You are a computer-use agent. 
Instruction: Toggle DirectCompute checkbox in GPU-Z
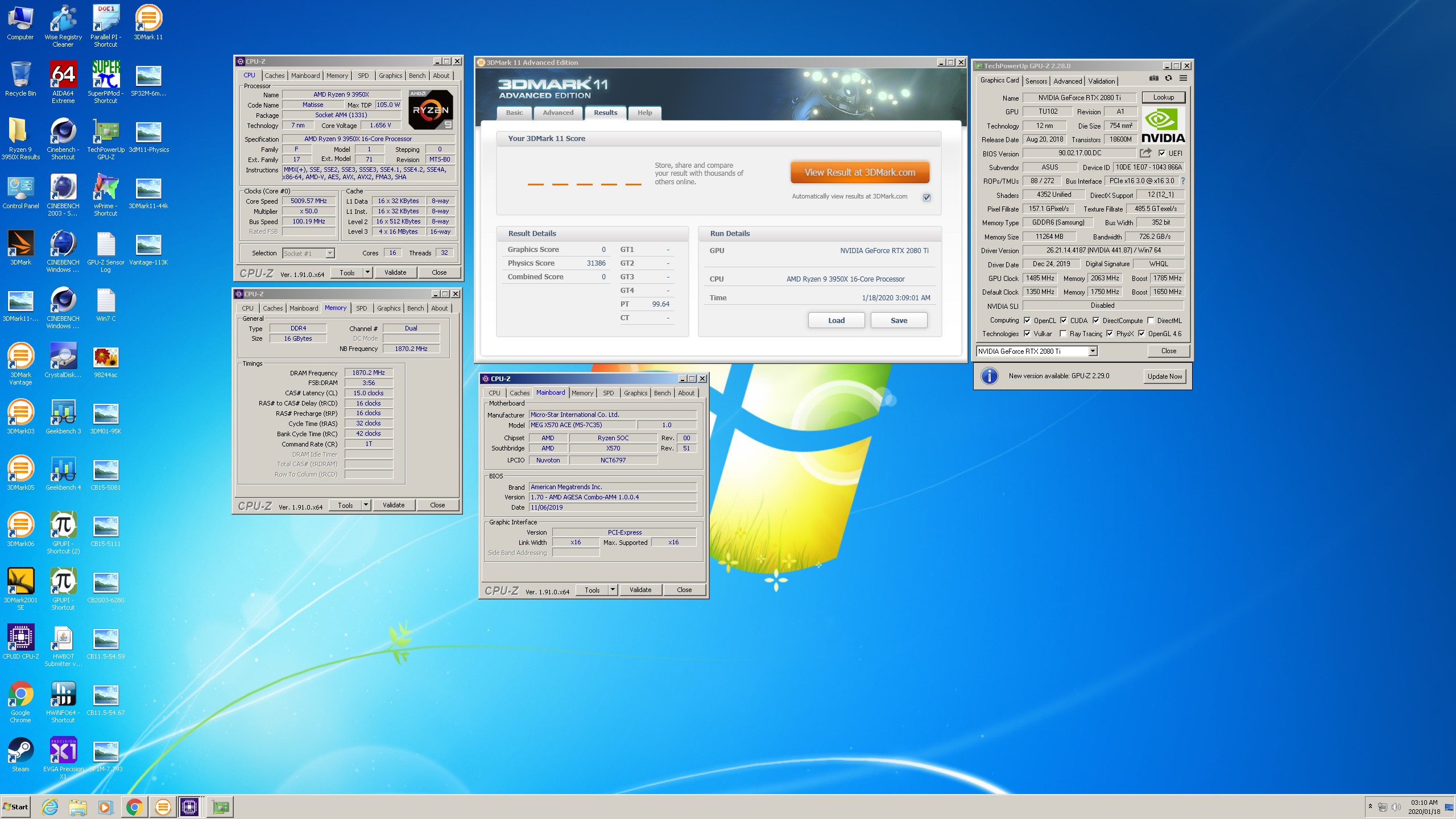click(1096, 320)
